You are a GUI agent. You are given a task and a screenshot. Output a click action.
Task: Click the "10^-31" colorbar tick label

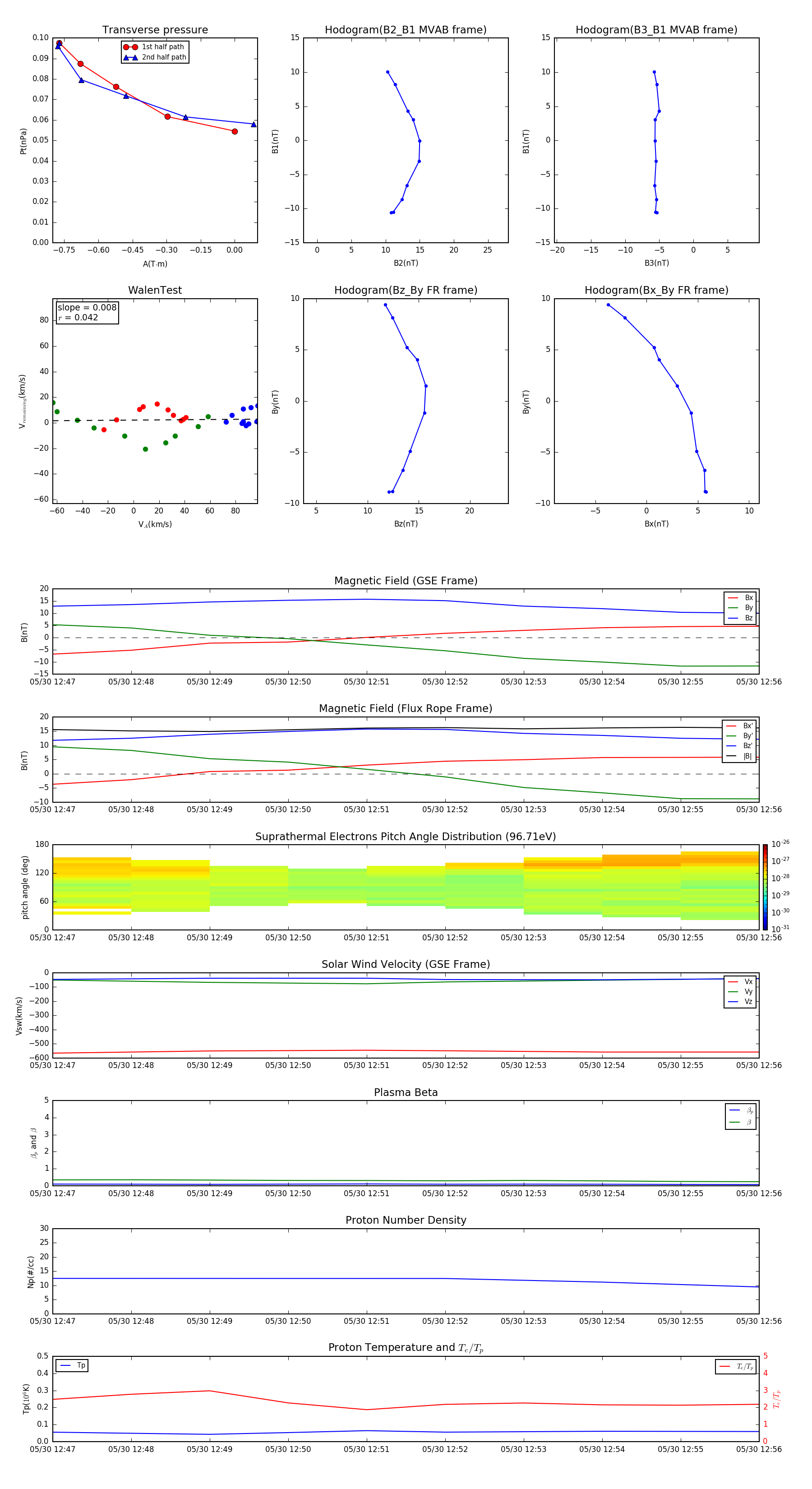tap(780, 929)
